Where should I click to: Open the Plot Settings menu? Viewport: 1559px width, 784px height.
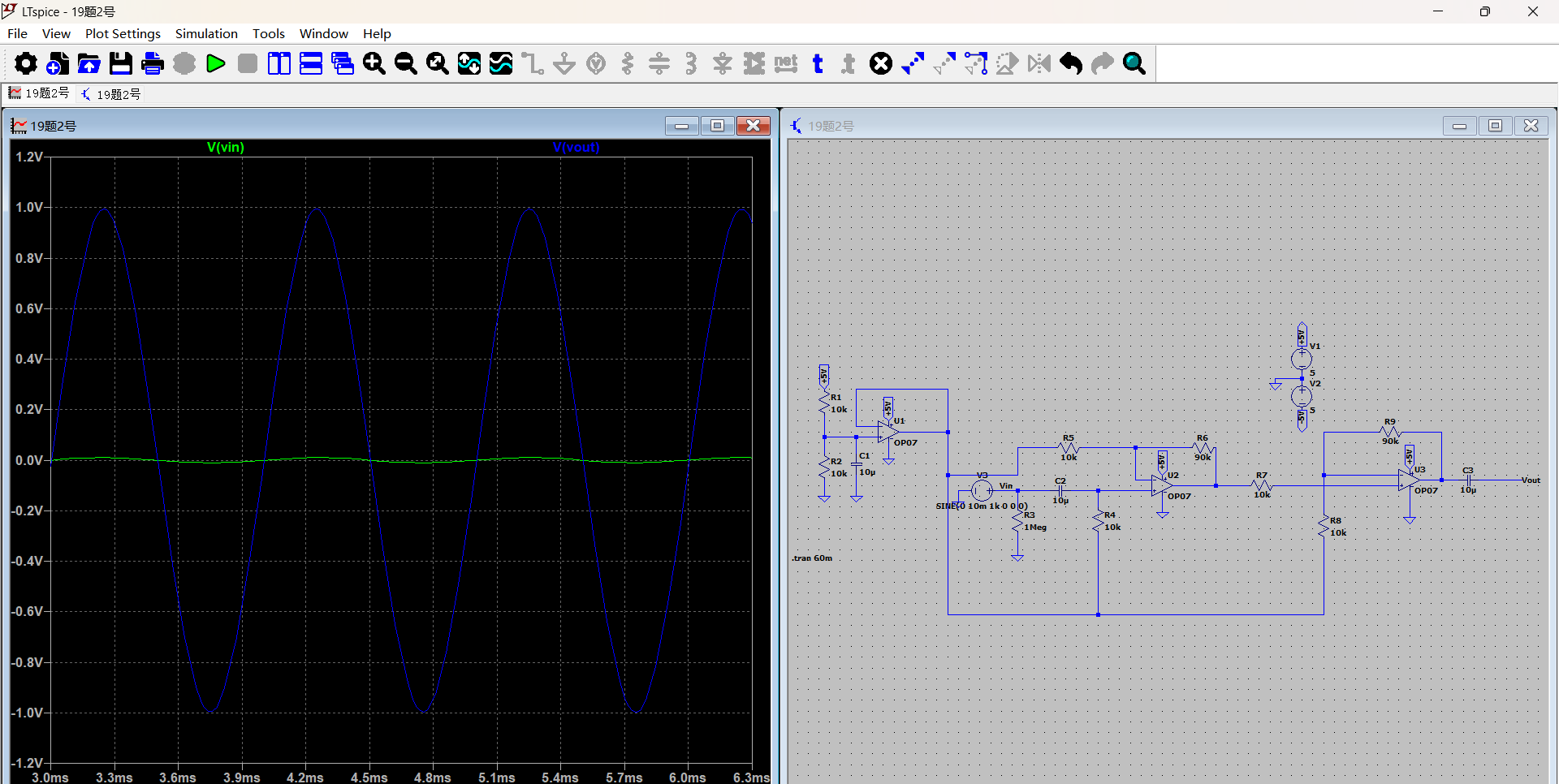[x=123, y=33]
